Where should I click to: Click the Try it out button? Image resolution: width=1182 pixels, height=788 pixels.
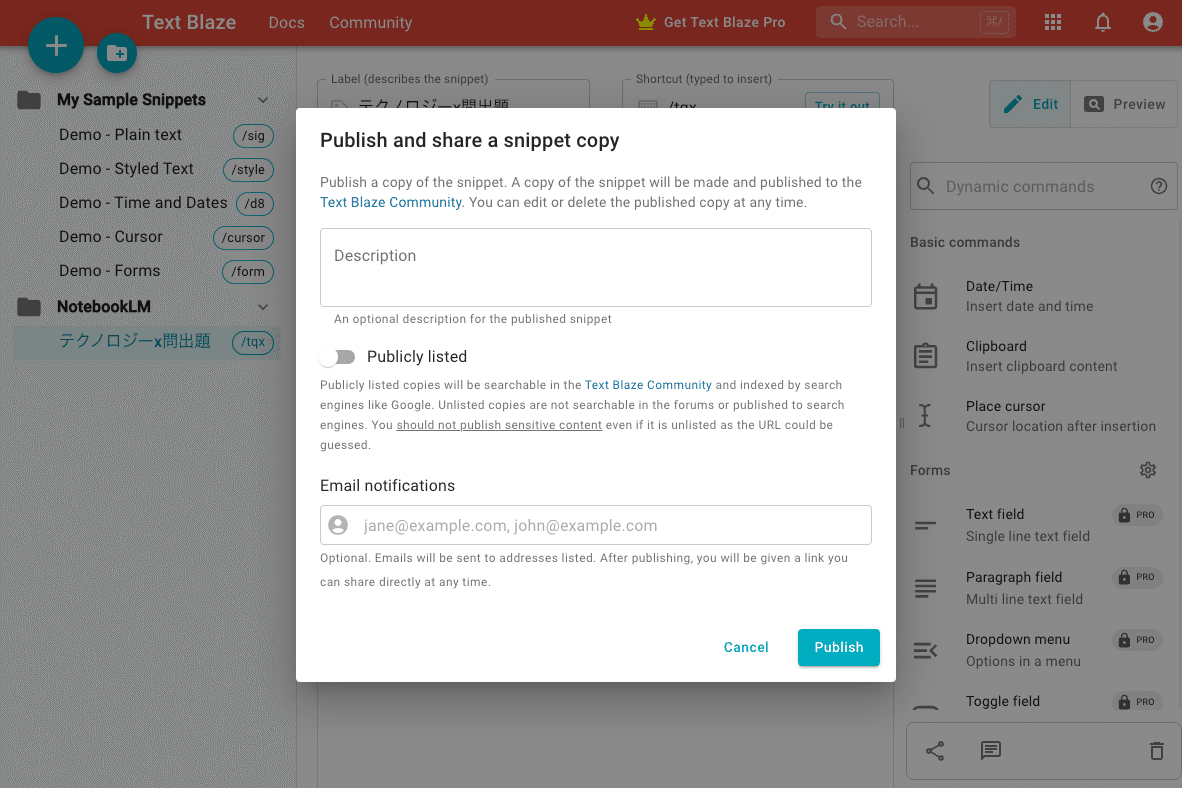tap(842, 105)
